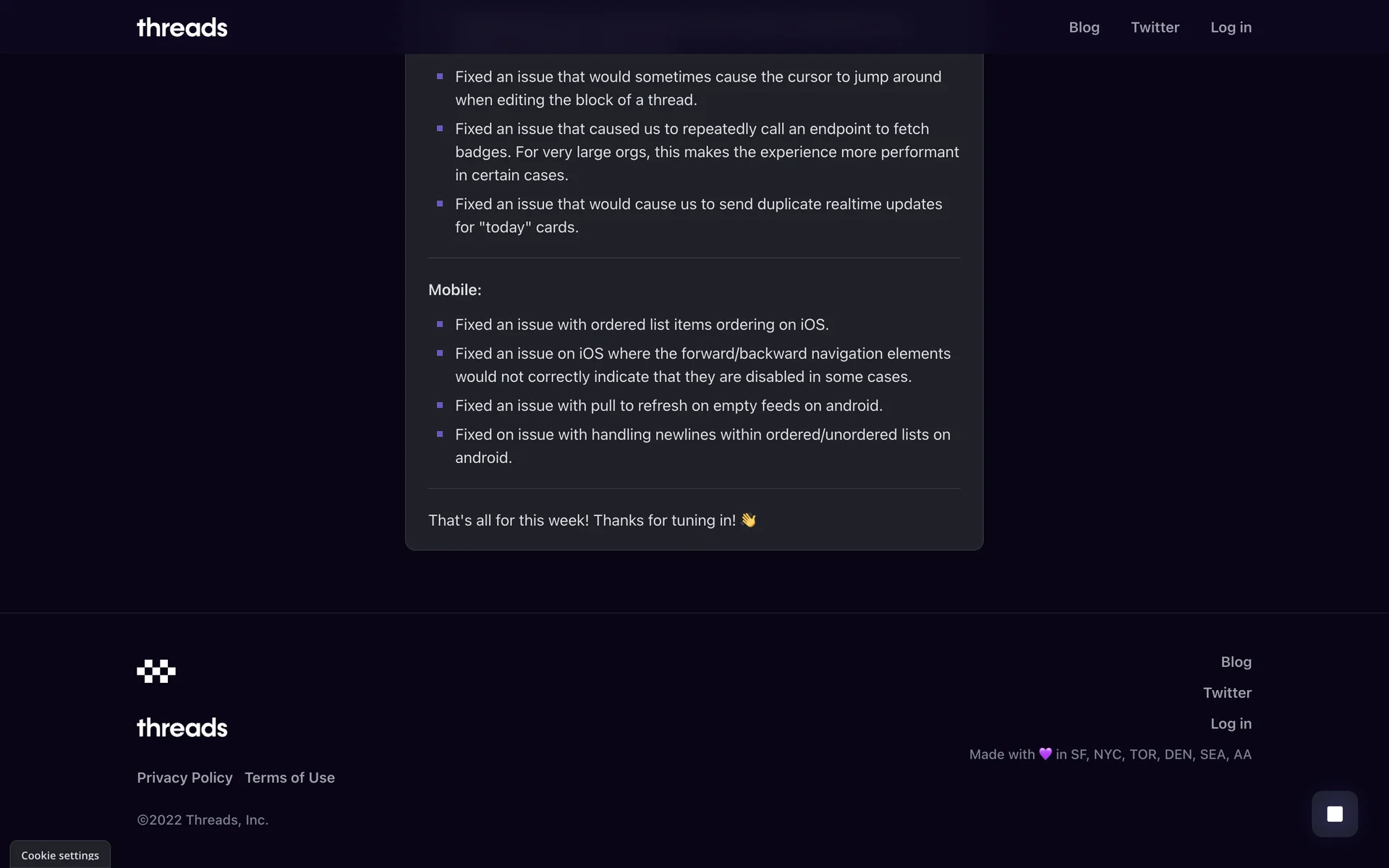Open the Privacy Policy link

pos(184,778)
